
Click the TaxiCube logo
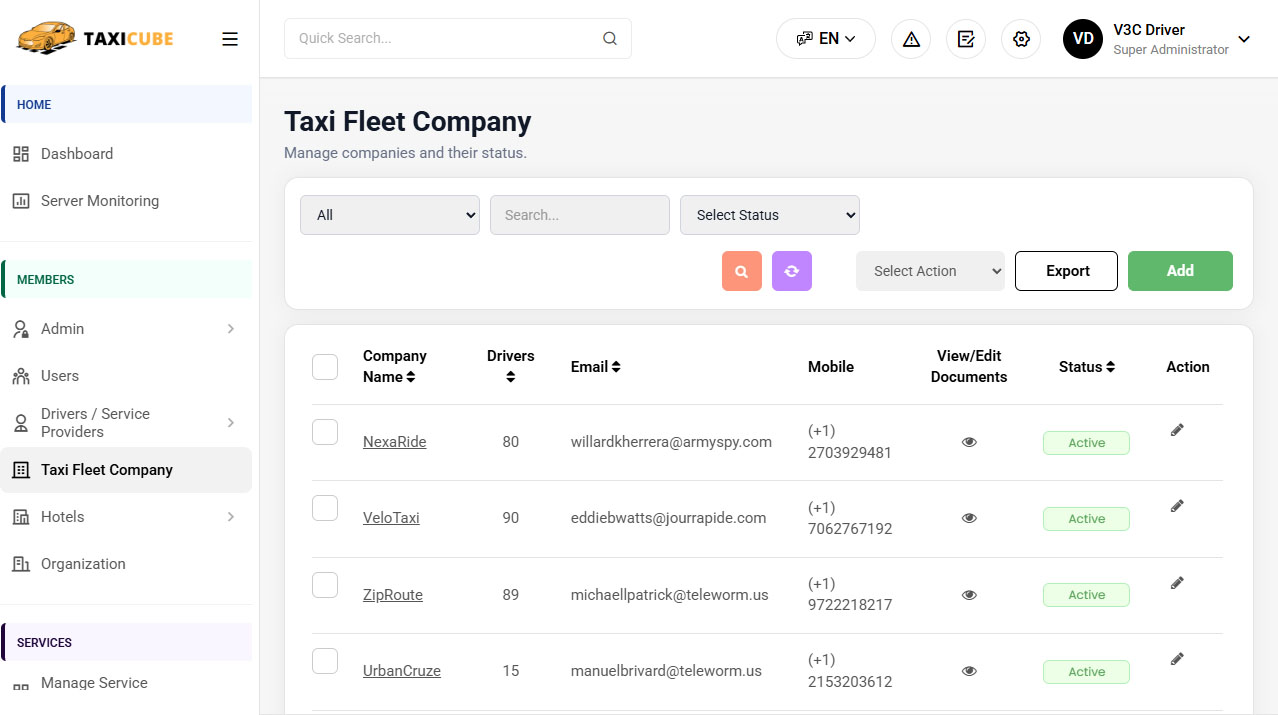pyautogui.click(x=95, y=39)
